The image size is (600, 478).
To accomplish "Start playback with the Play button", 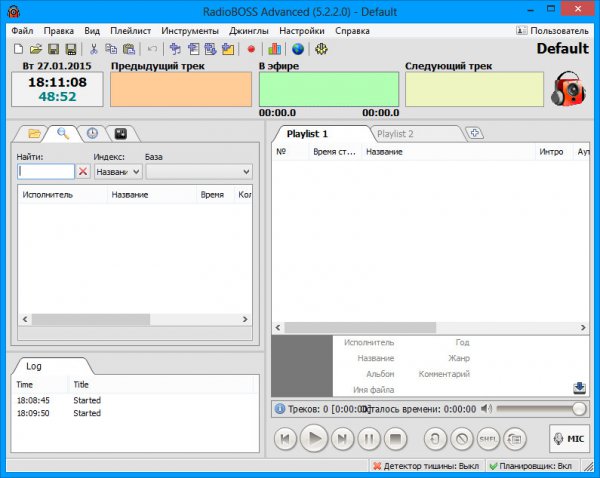I will (x=314, y=439).
